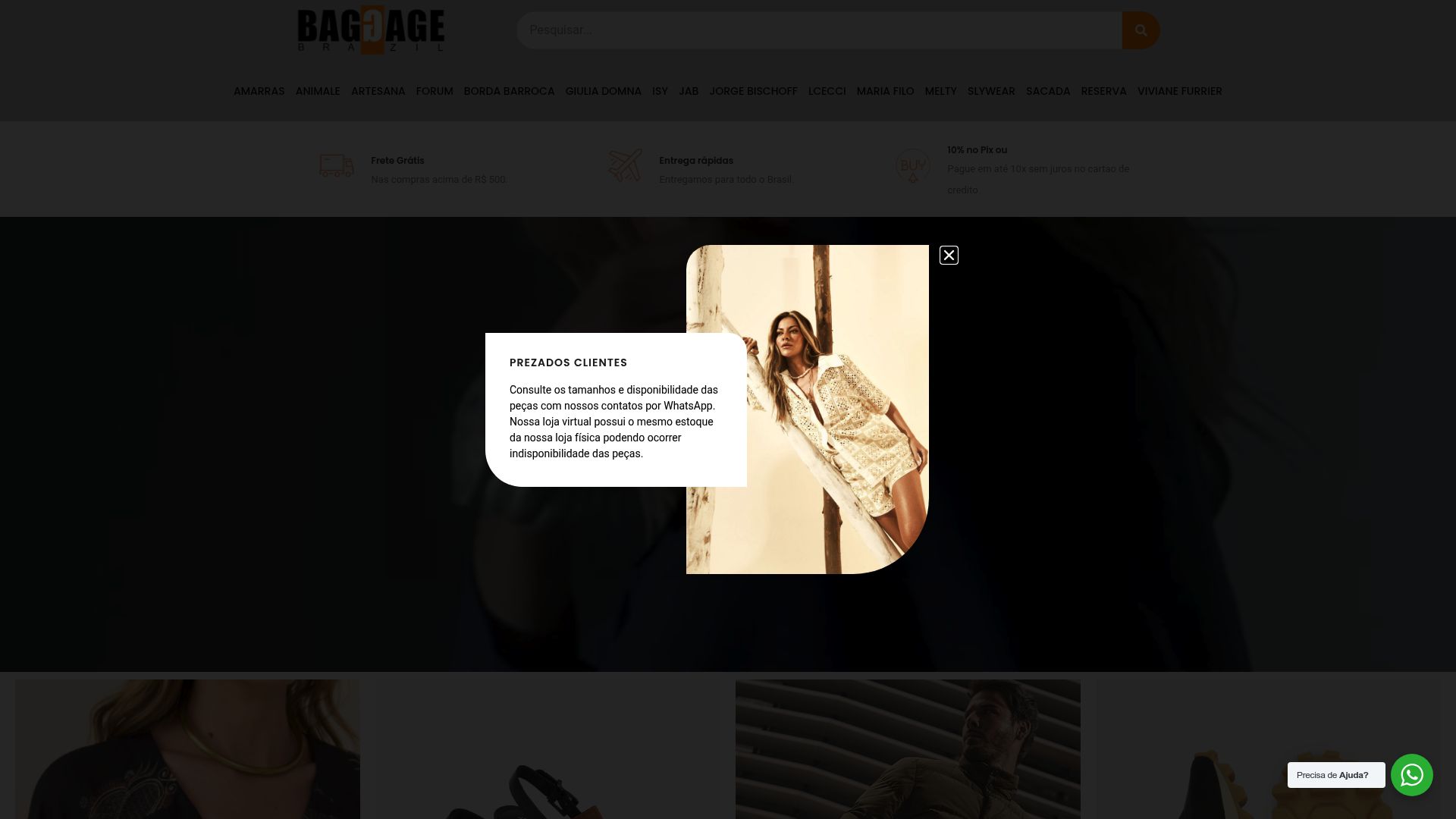Open the black belt product image
The height and width of the screenshot is (819, 1456).
[x=548, y=749]
